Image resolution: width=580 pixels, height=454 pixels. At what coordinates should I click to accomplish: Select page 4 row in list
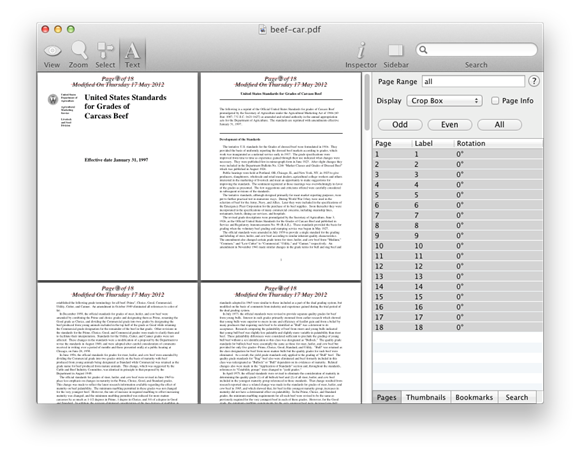point(458,185)
